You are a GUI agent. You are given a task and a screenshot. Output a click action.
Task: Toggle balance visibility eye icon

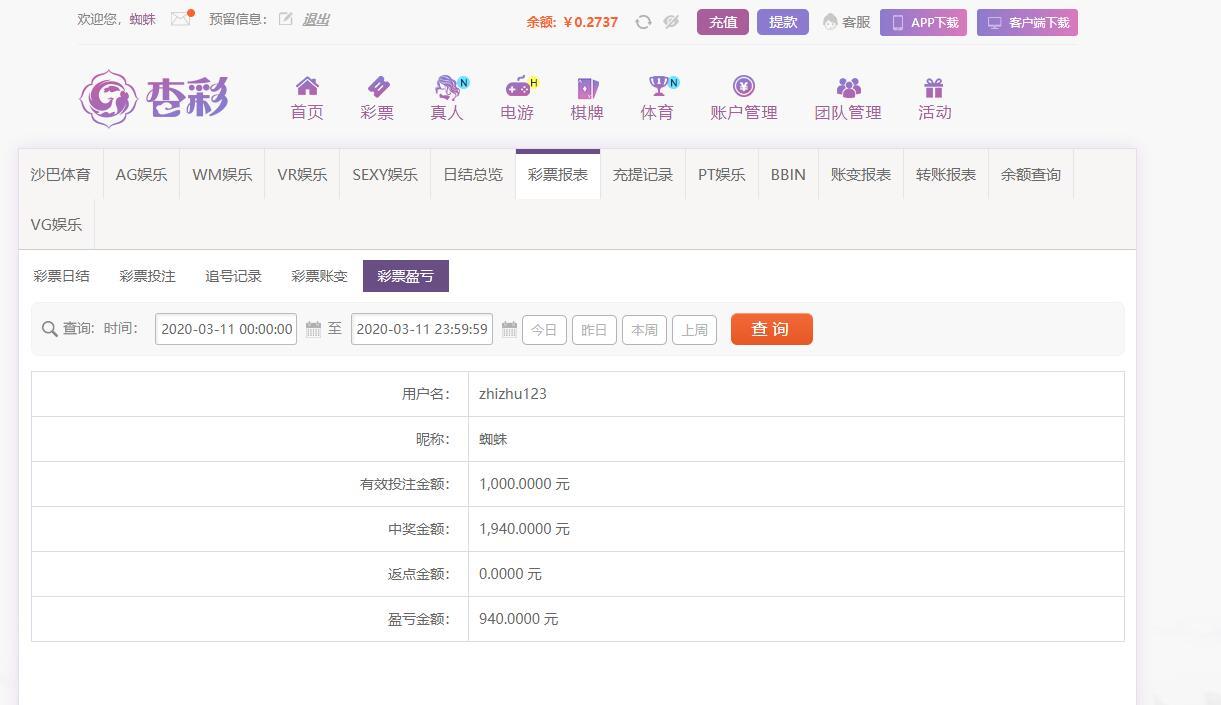[671, 22]
